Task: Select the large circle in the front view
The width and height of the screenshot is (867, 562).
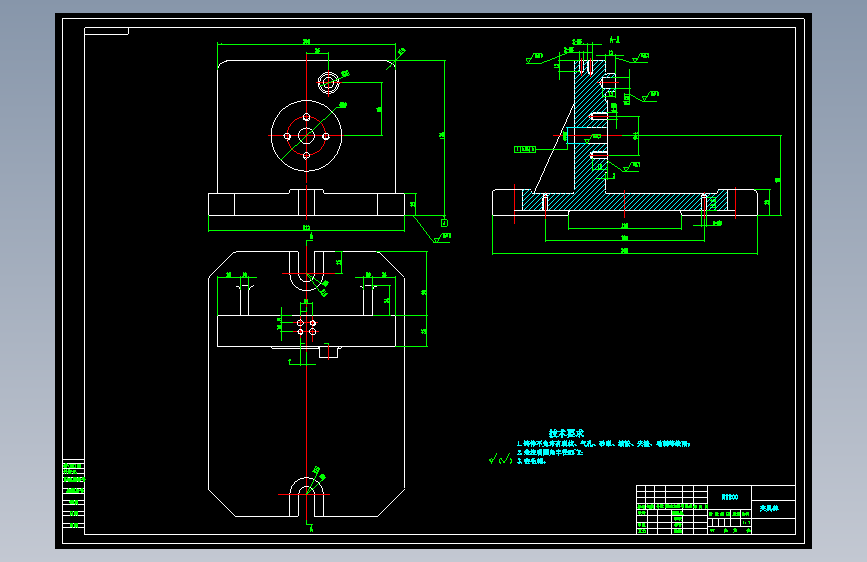Action: (x=306, y=136)
